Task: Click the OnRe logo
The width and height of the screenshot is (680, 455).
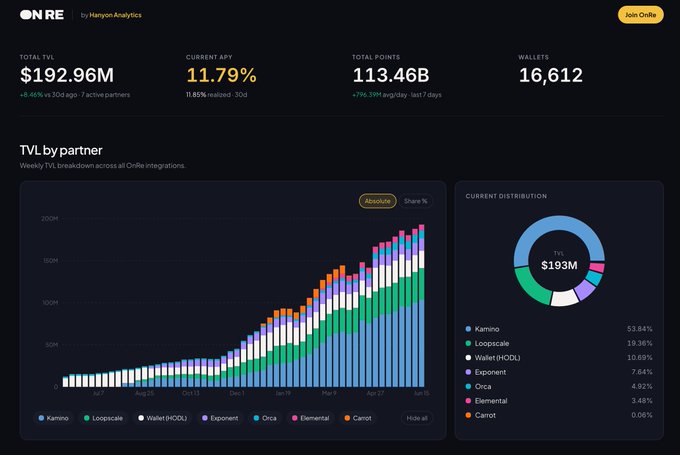Action: 42,15
